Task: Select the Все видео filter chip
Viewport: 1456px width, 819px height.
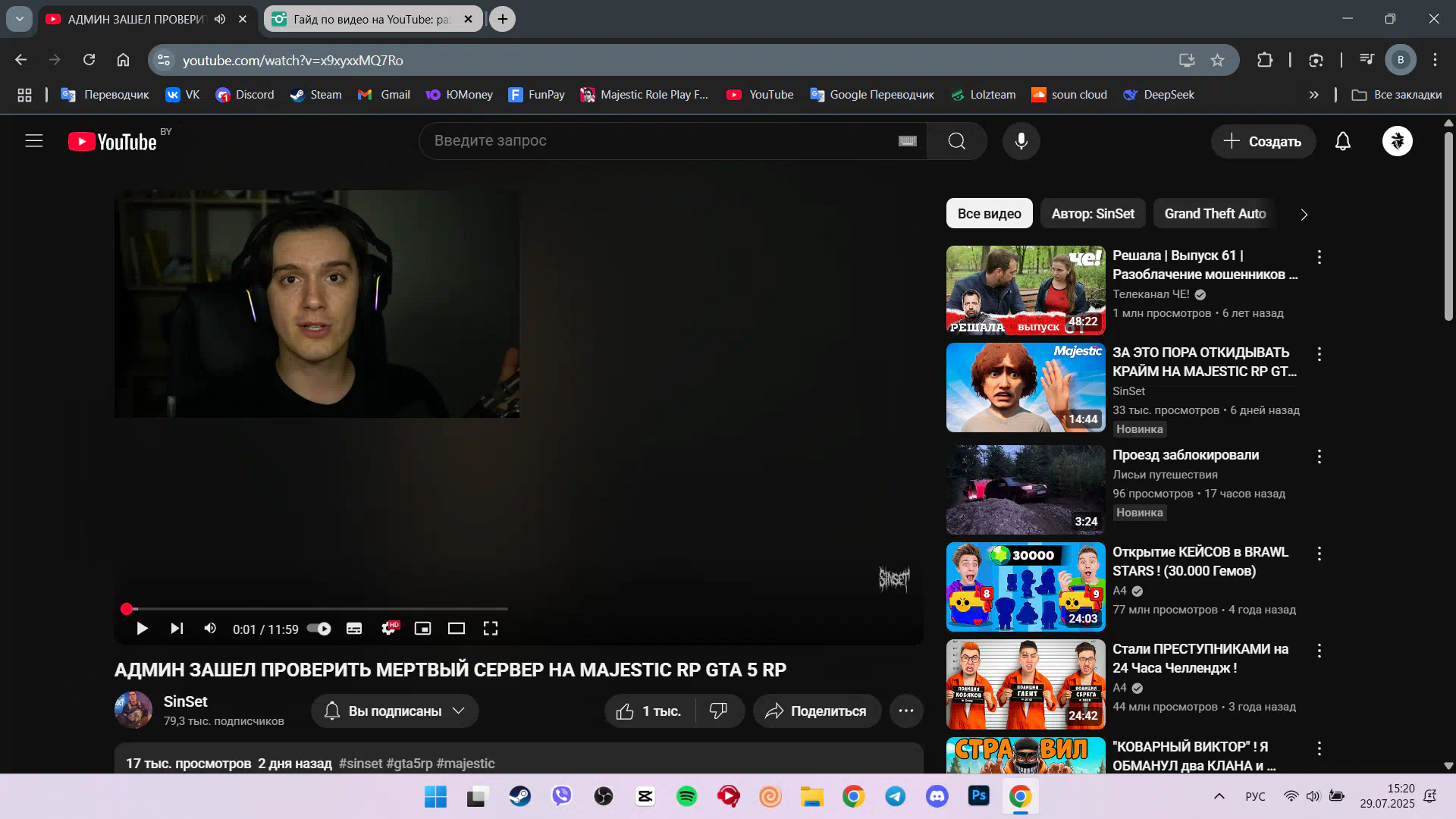Action: click(x=989, y=214)
